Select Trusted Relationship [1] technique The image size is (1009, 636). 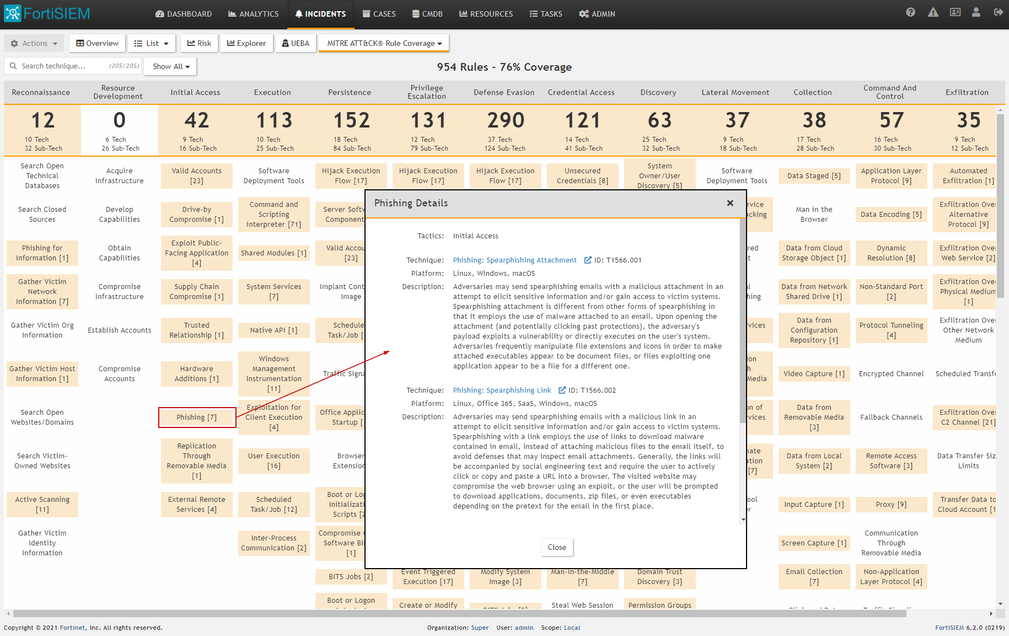pos(196,330)
